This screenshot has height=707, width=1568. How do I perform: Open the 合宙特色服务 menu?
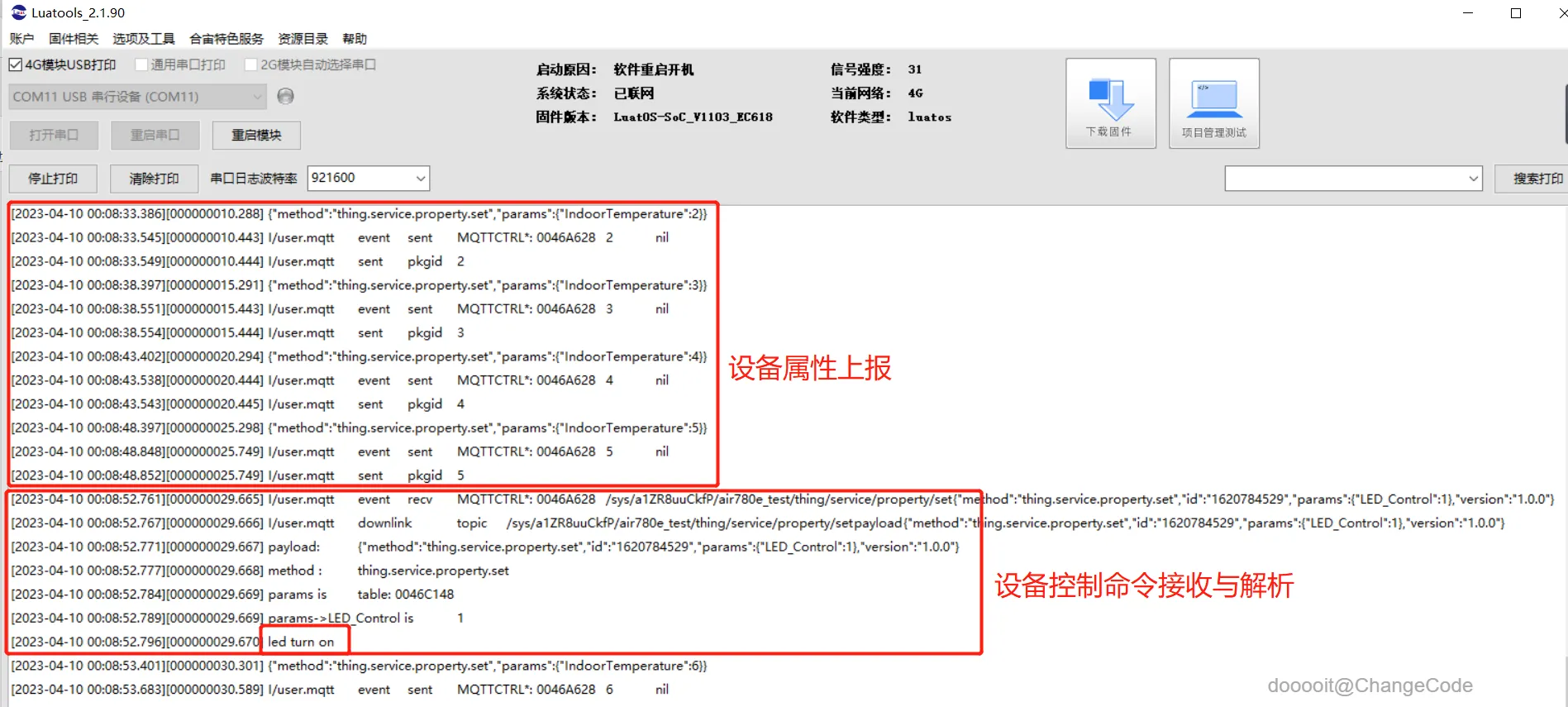[226, 39]
